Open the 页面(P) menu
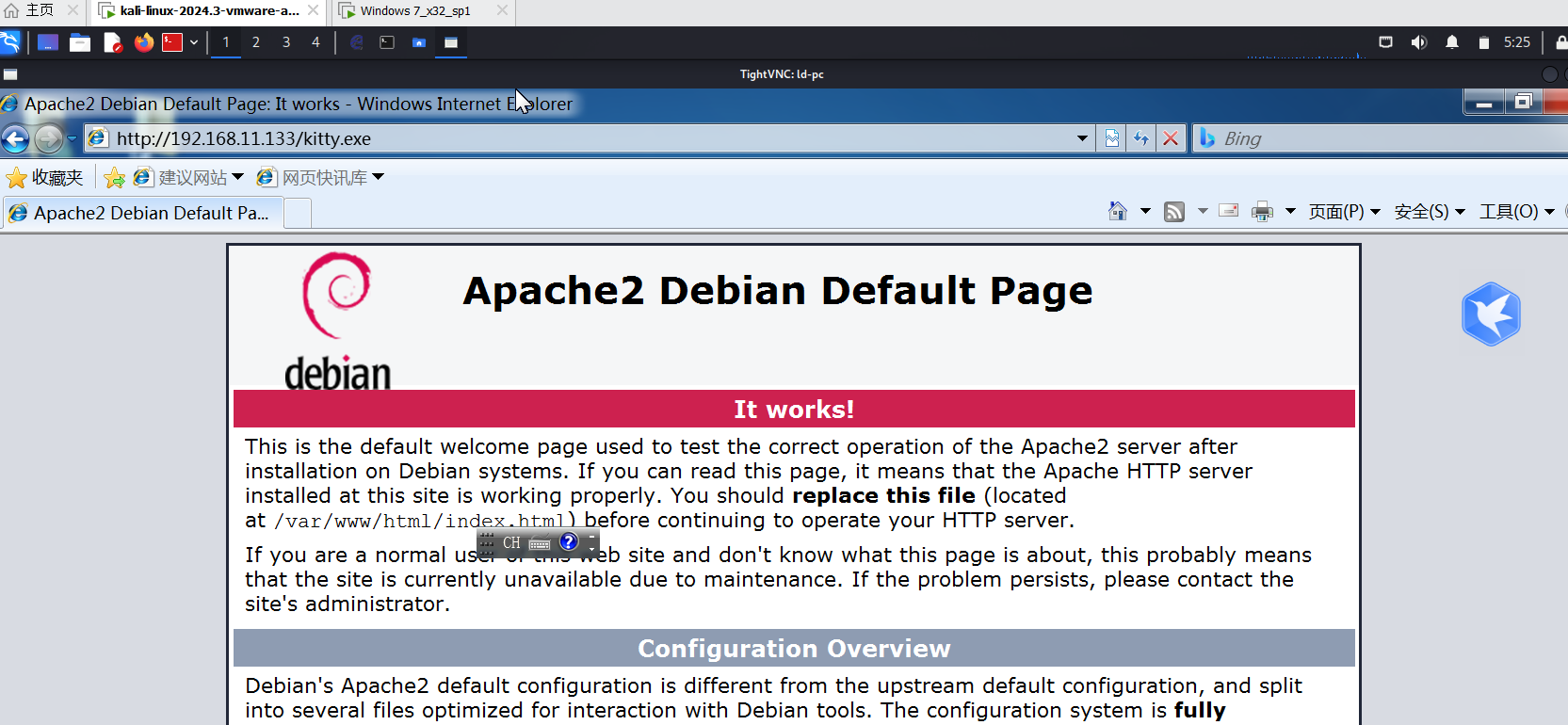 [1344, 211]
